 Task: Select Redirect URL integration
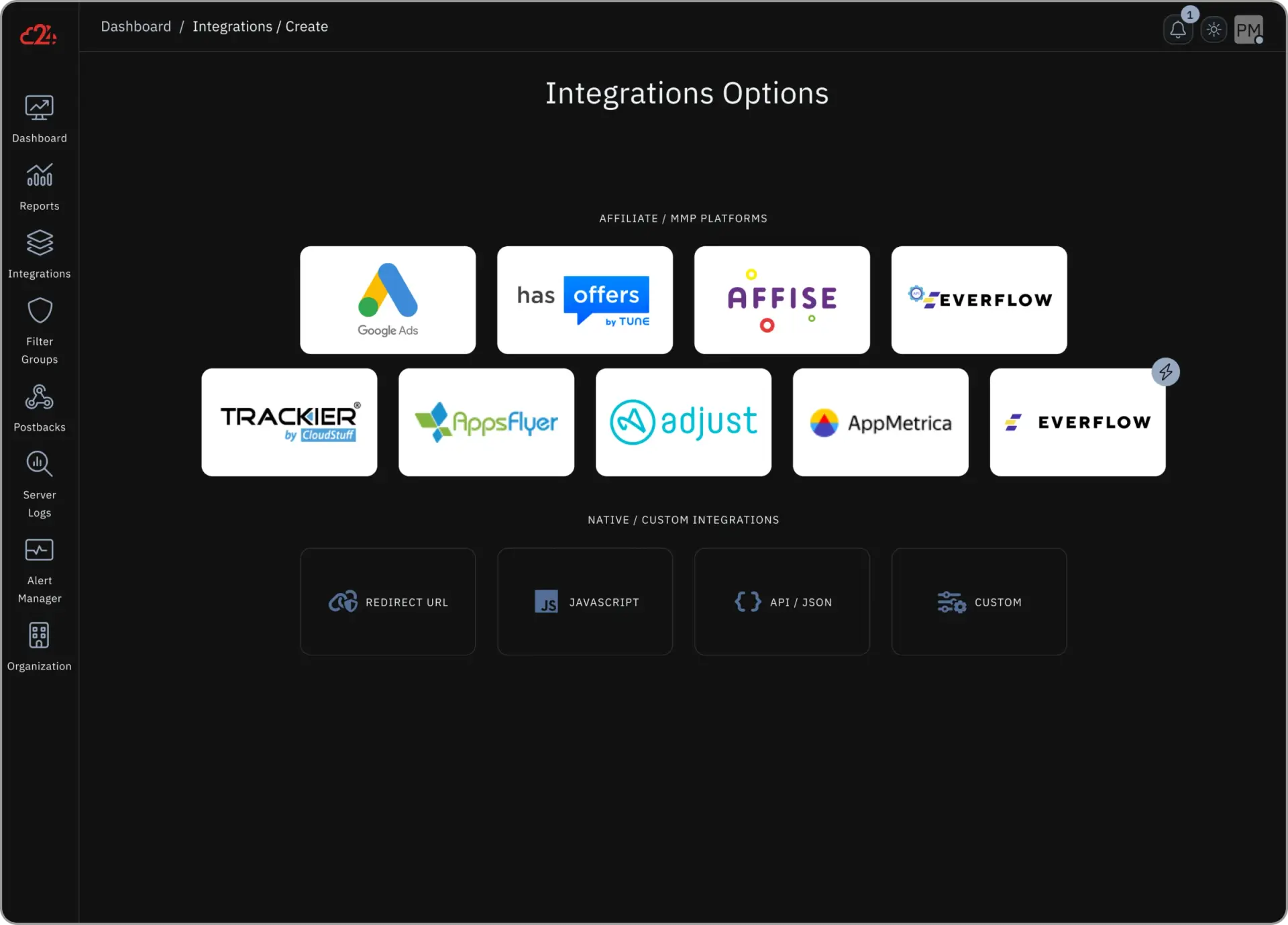click(388, 602)
